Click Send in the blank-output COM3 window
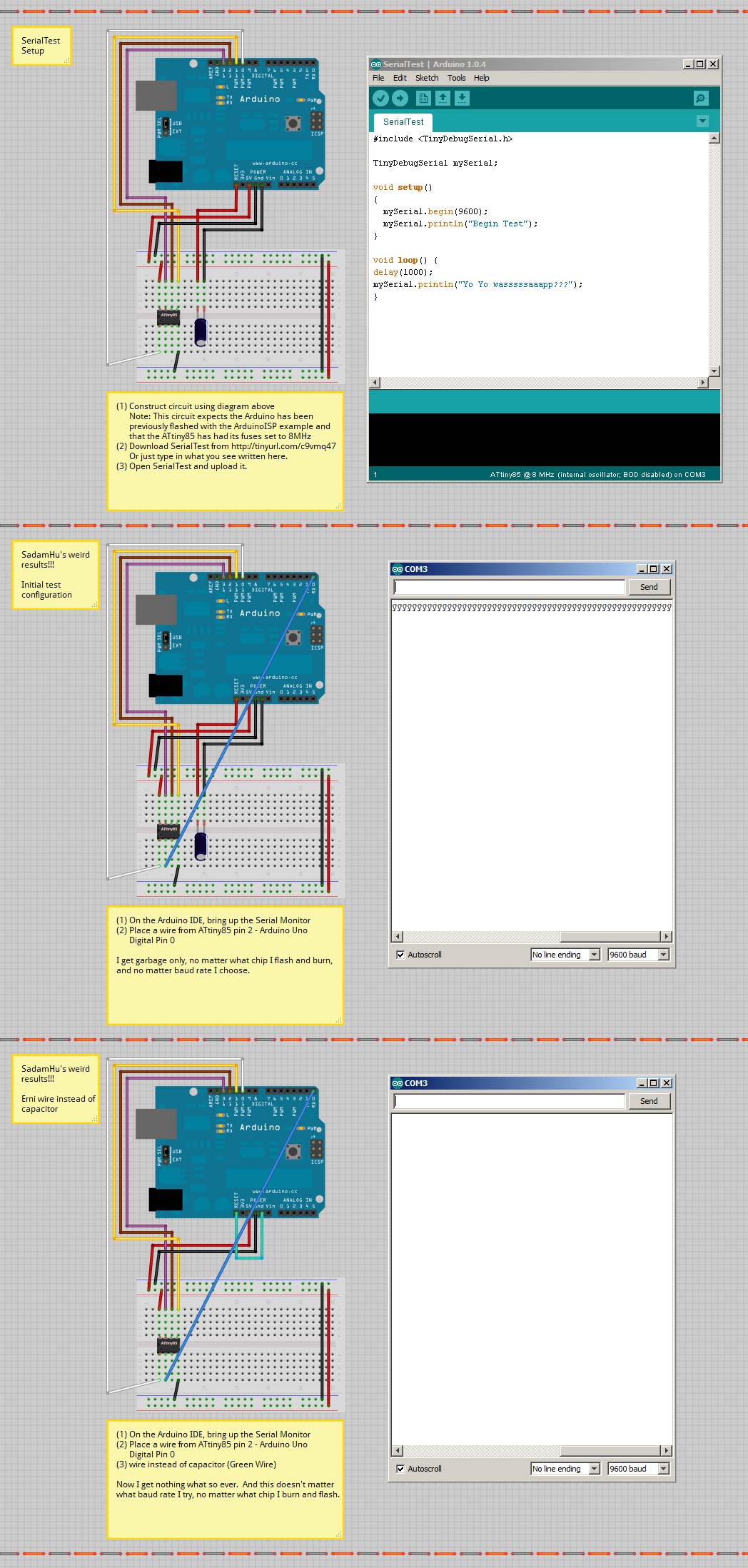 pos(649,1101)
